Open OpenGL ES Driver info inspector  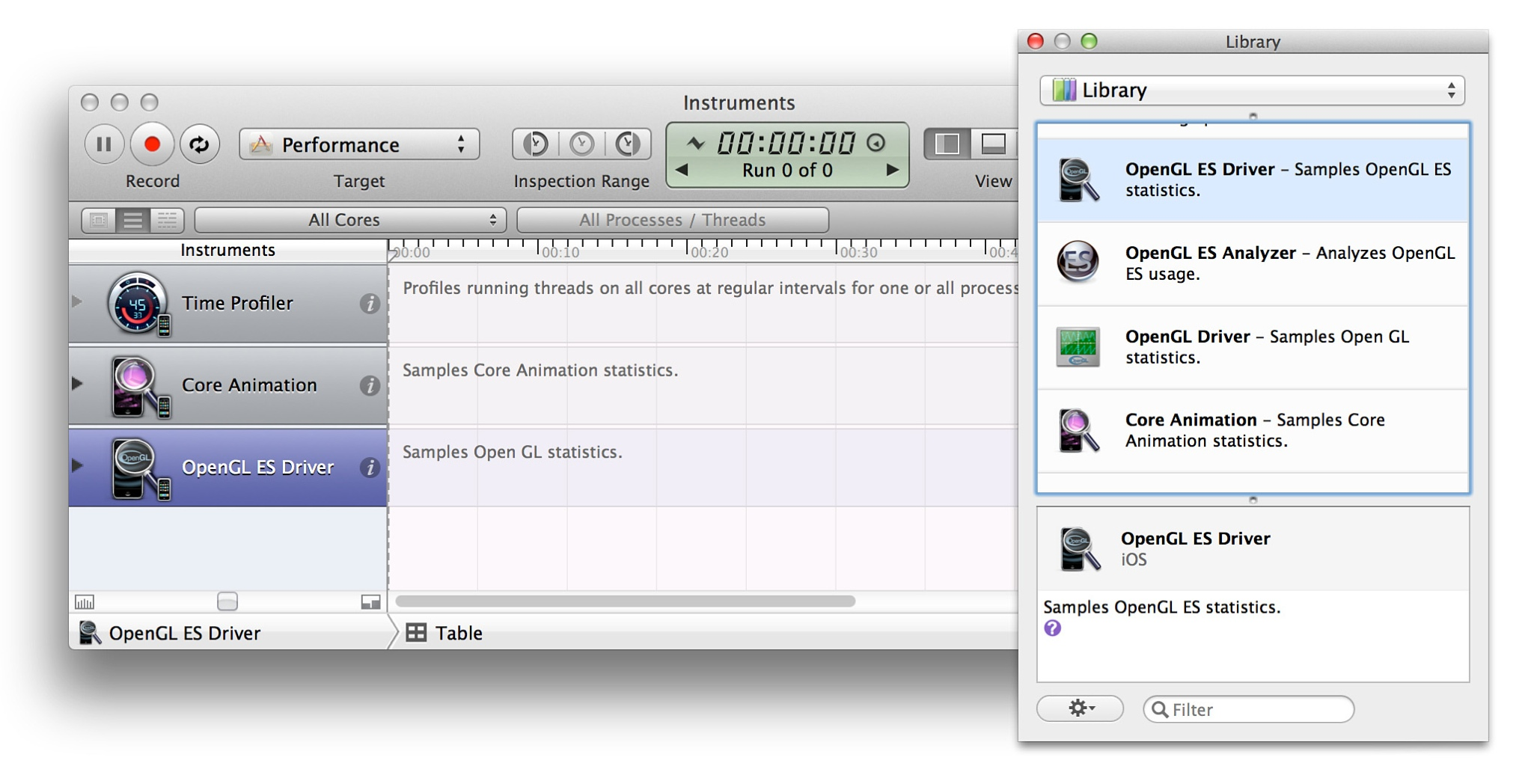tap(369, 468)
